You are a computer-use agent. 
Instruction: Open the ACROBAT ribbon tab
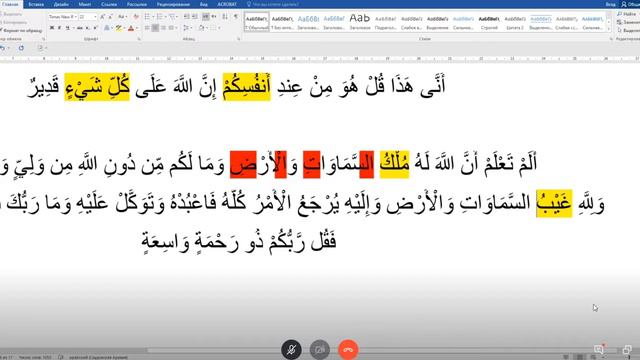(227, 4)
